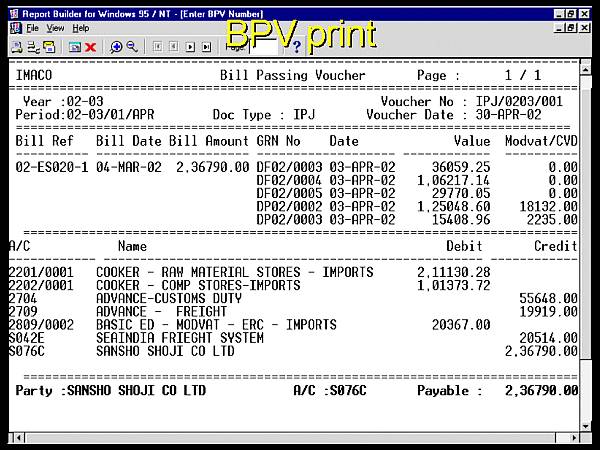Open the File menu

point(33,28)
